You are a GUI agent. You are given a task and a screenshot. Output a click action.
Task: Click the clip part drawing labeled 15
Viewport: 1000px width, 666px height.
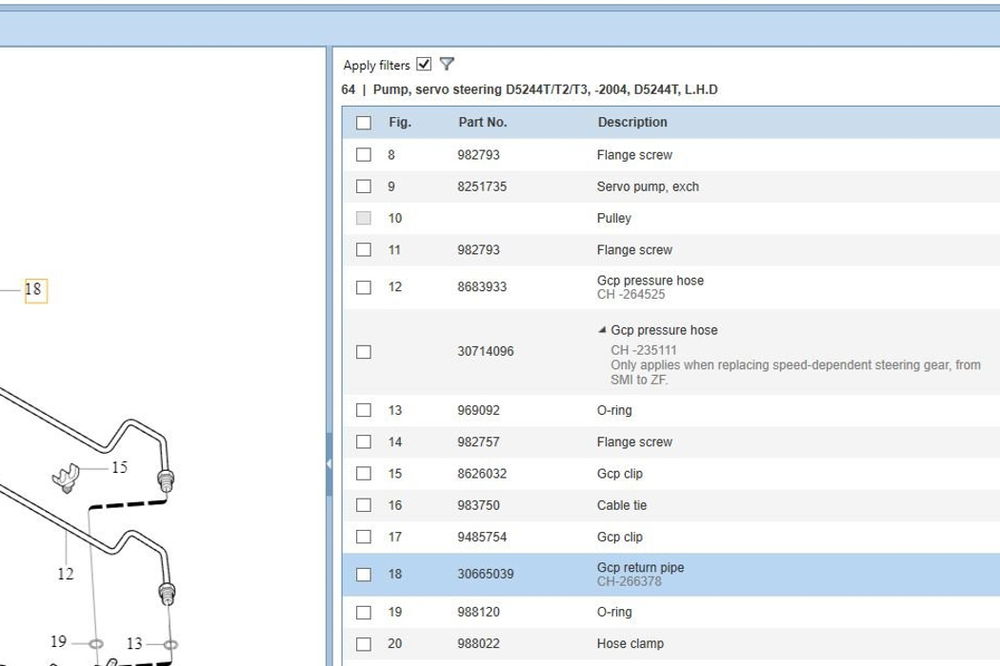[x=66, y=475]
